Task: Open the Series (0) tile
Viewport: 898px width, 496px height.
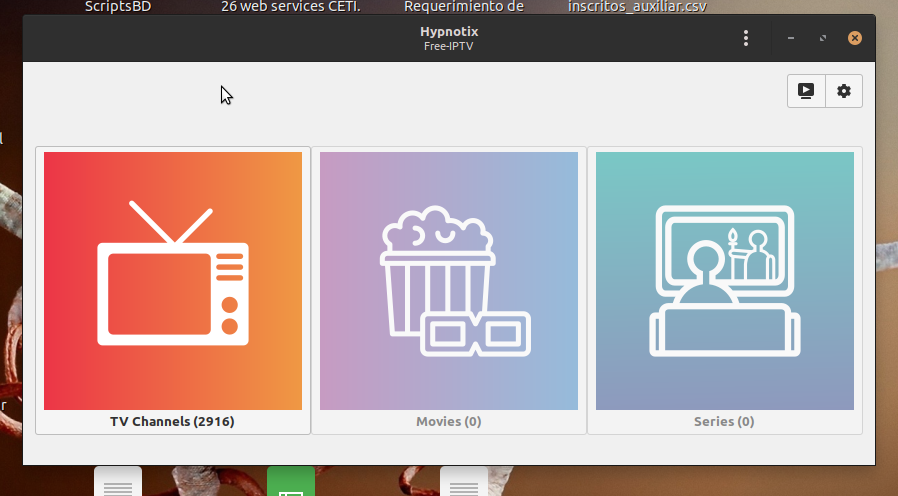Action: 725,290
